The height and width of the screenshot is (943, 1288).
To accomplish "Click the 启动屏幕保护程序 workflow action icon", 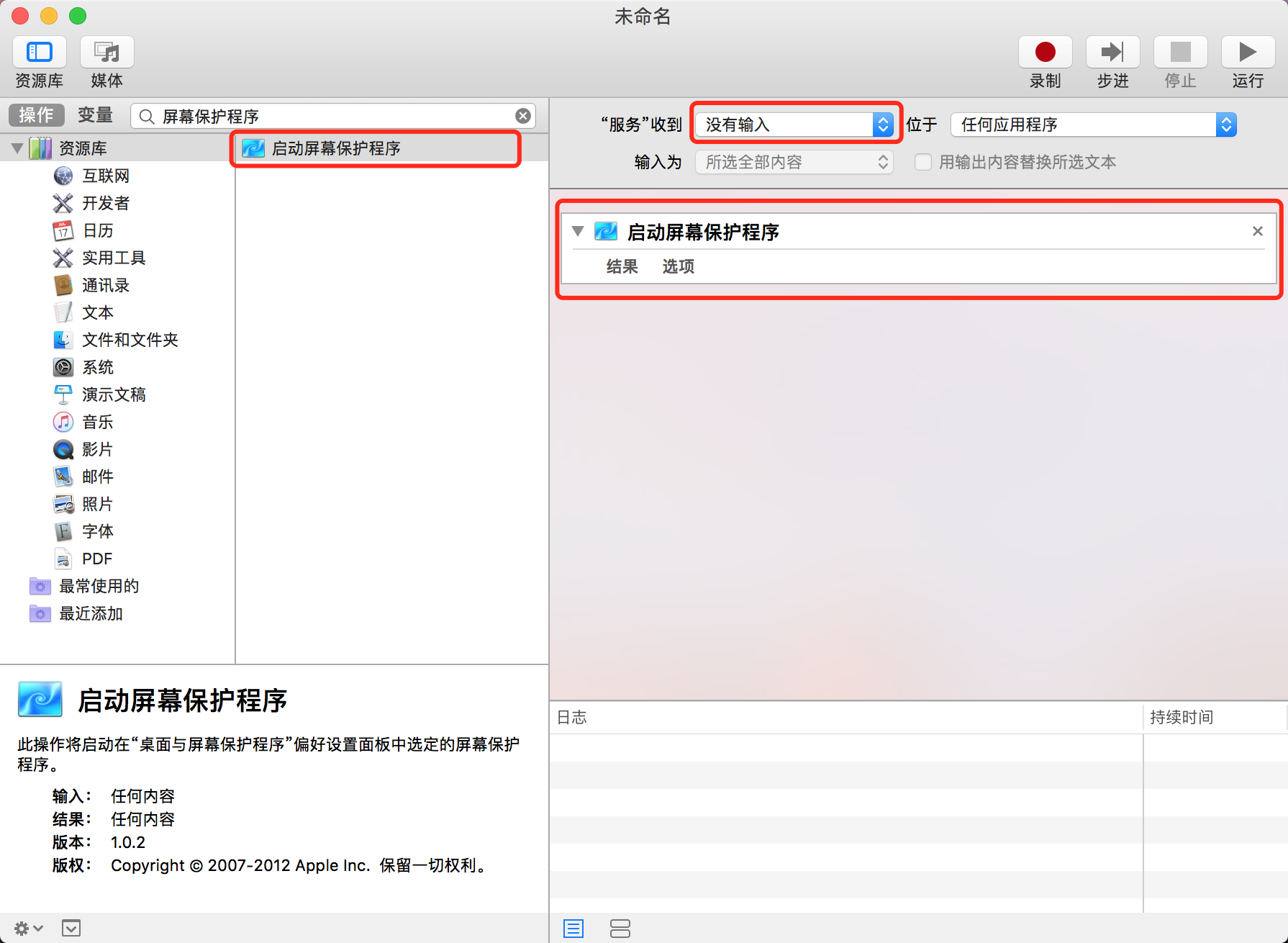I will (x=606, y=231).
